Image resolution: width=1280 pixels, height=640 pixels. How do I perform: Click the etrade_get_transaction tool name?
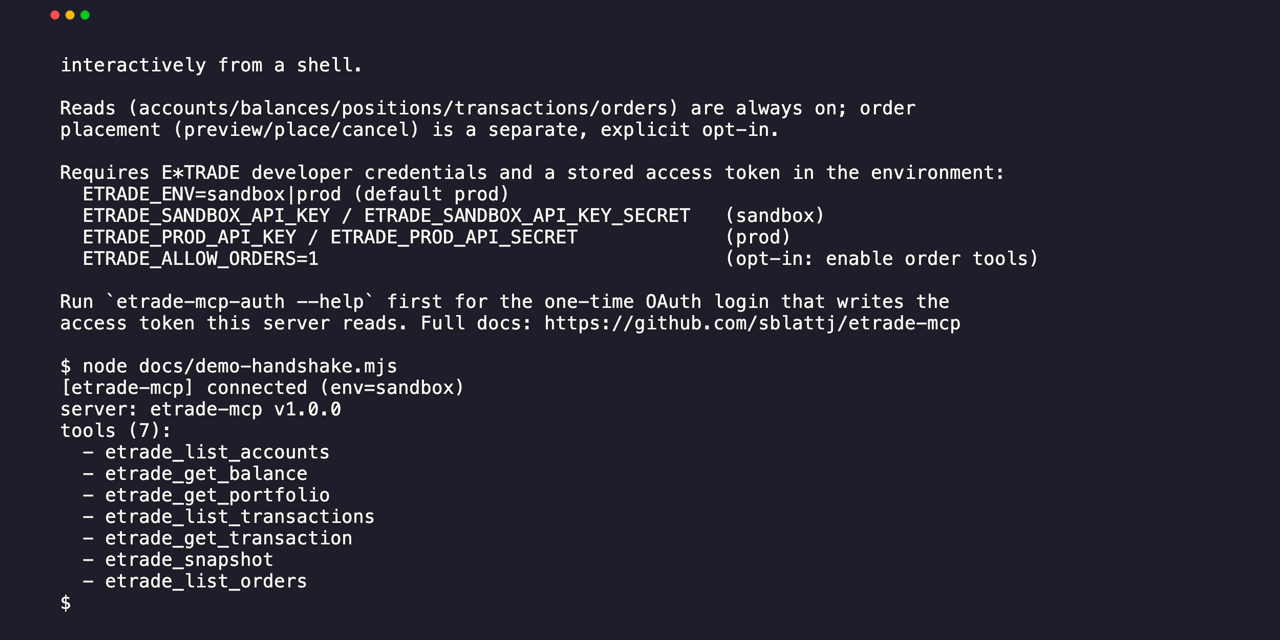tap(228, 538)
